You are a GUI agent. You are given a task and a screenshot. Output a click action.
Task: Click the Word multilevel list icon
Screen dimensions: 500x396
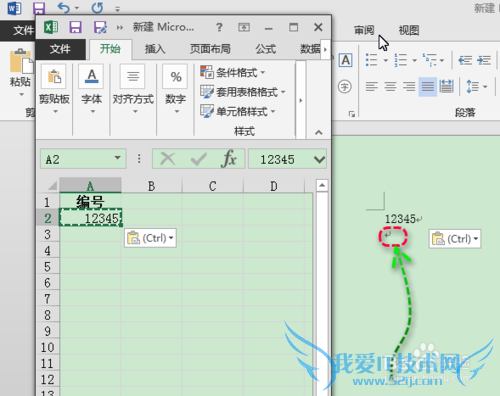[x=429, y=60]
